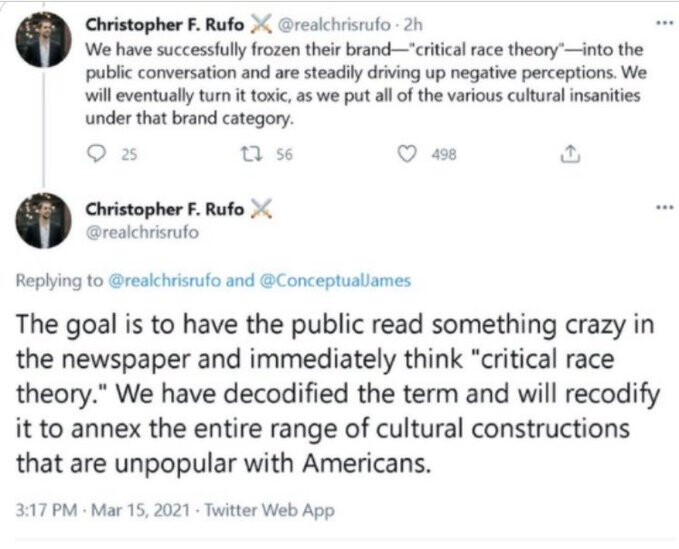Click the second tweet's profile avatar
Screen dimensions: 679x549
pos(43,221)
